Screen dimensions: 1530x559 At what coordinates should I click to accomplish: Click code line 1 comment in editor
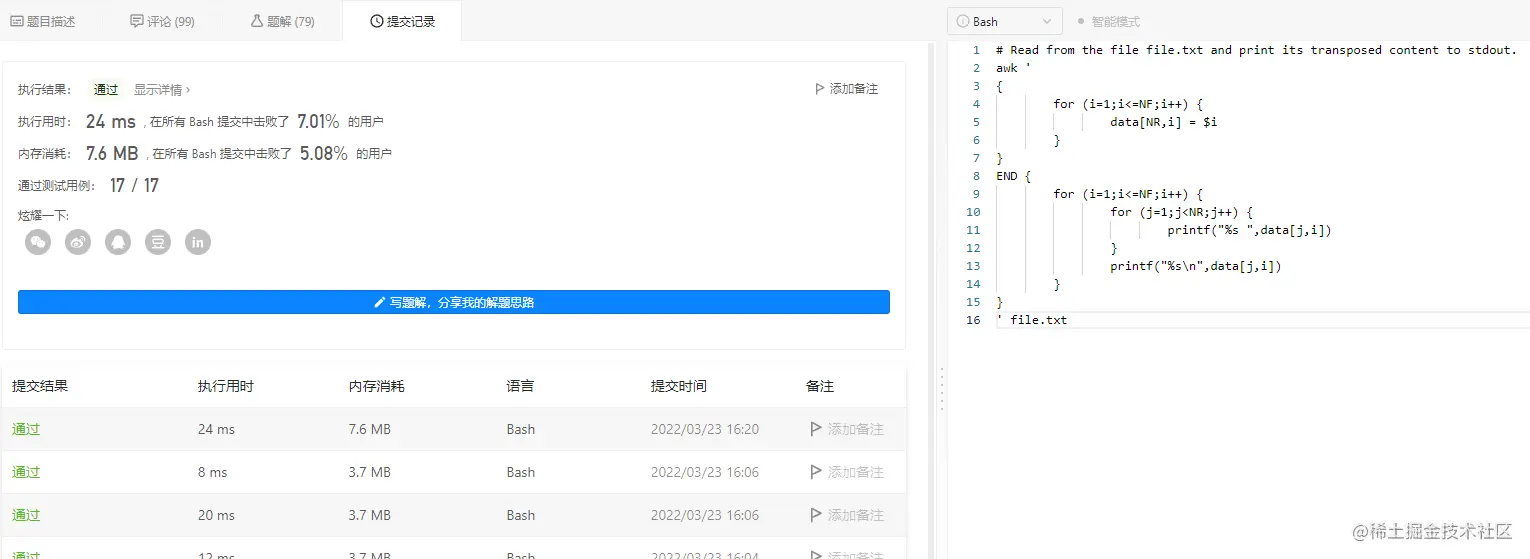click(x=1256, y=50)
